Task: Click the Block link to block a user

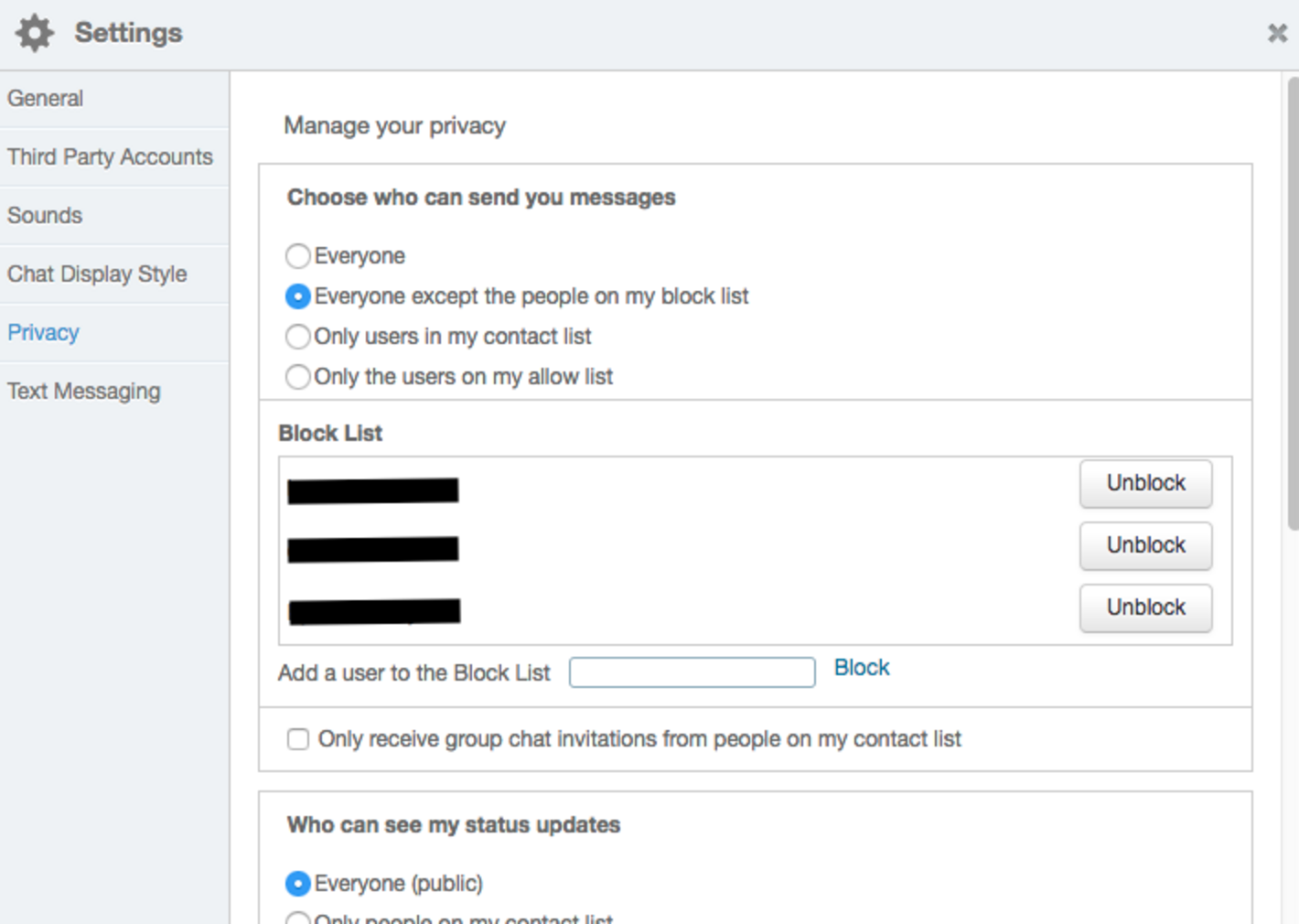Action: click(861, 668)
